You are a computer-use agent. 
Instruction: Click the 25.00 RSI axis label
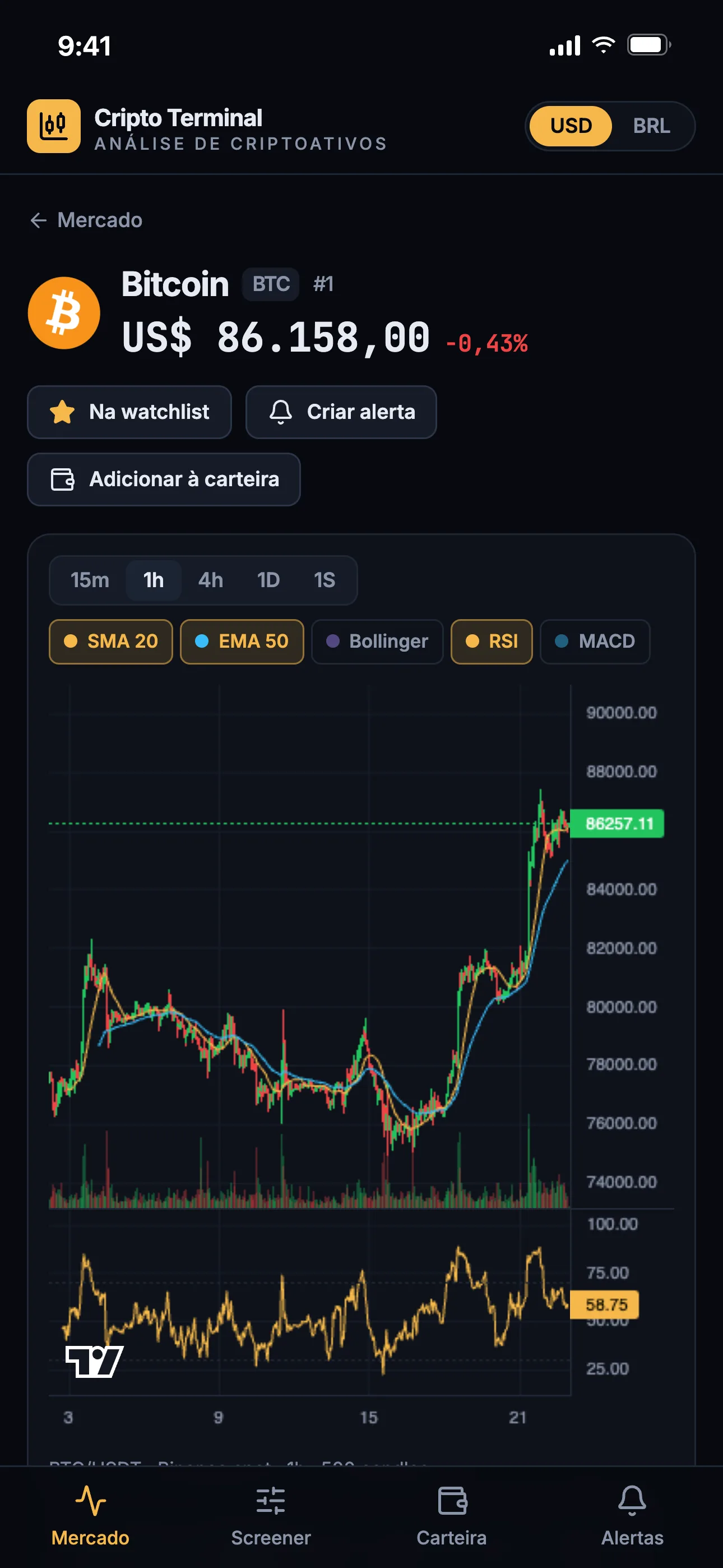[x=608, y=1369]
